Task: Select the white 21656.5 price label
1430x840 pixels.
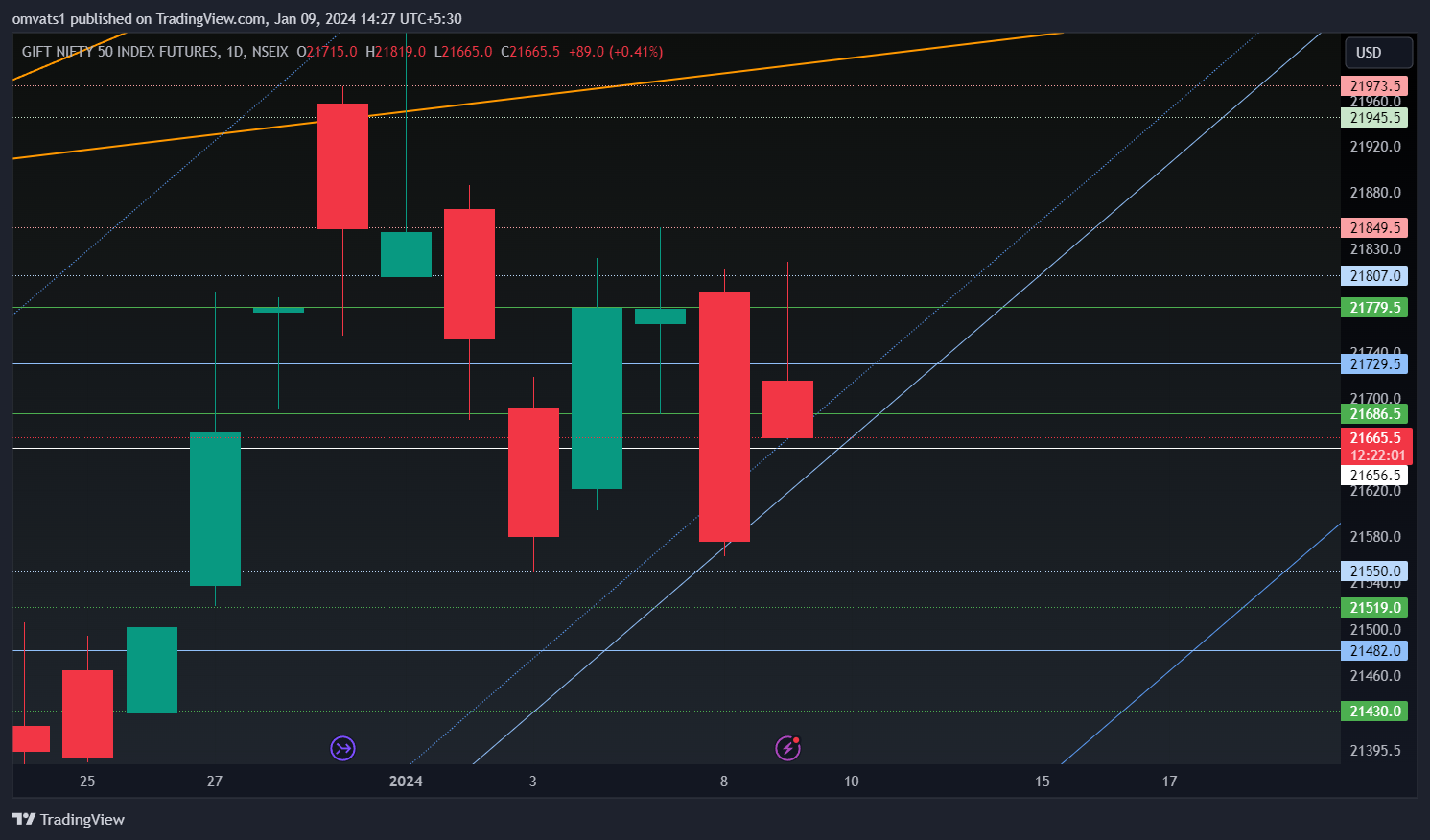Action: [1374, 476]
